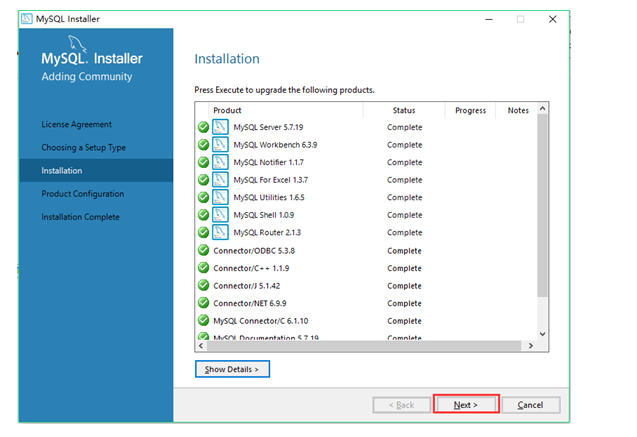Screen dimensions: 637x437
Task: Click Complete status of MySQL Router 2.1.3
Action: click(404, 232)
